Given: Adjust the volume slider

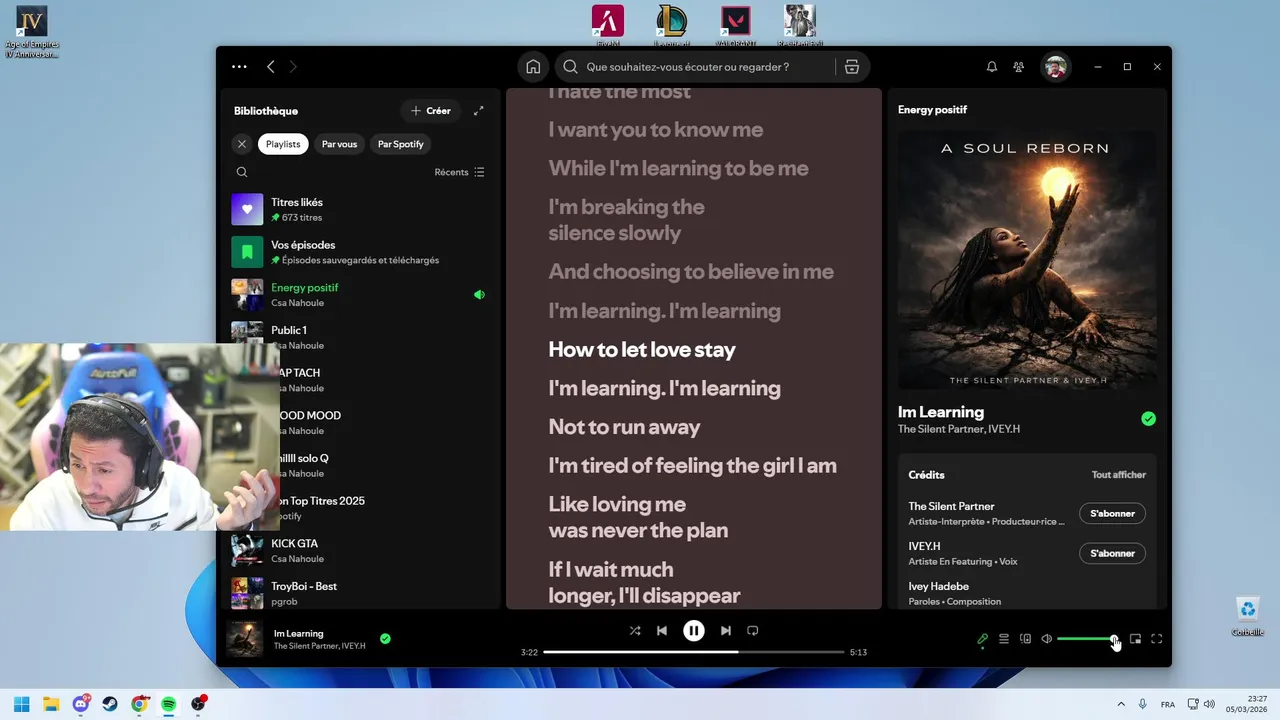Looking at the screenshot, I should (1088, 639).
